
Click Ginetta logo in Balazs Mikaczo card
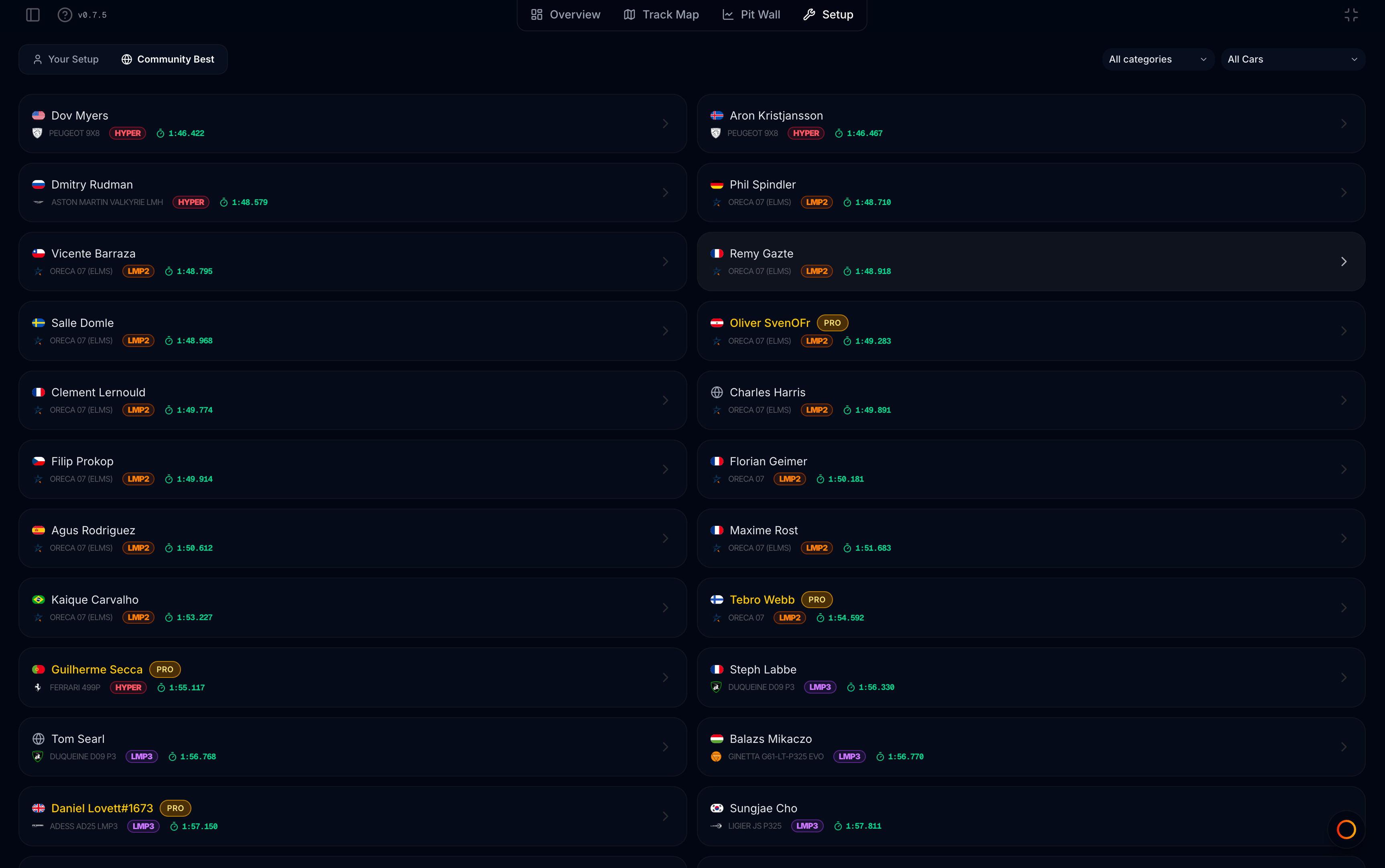716,756
